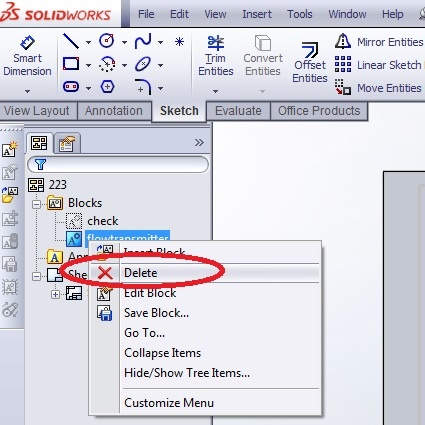Open the File menu
The height and width of the screenshot is (425, 425).
coord(146,14)
